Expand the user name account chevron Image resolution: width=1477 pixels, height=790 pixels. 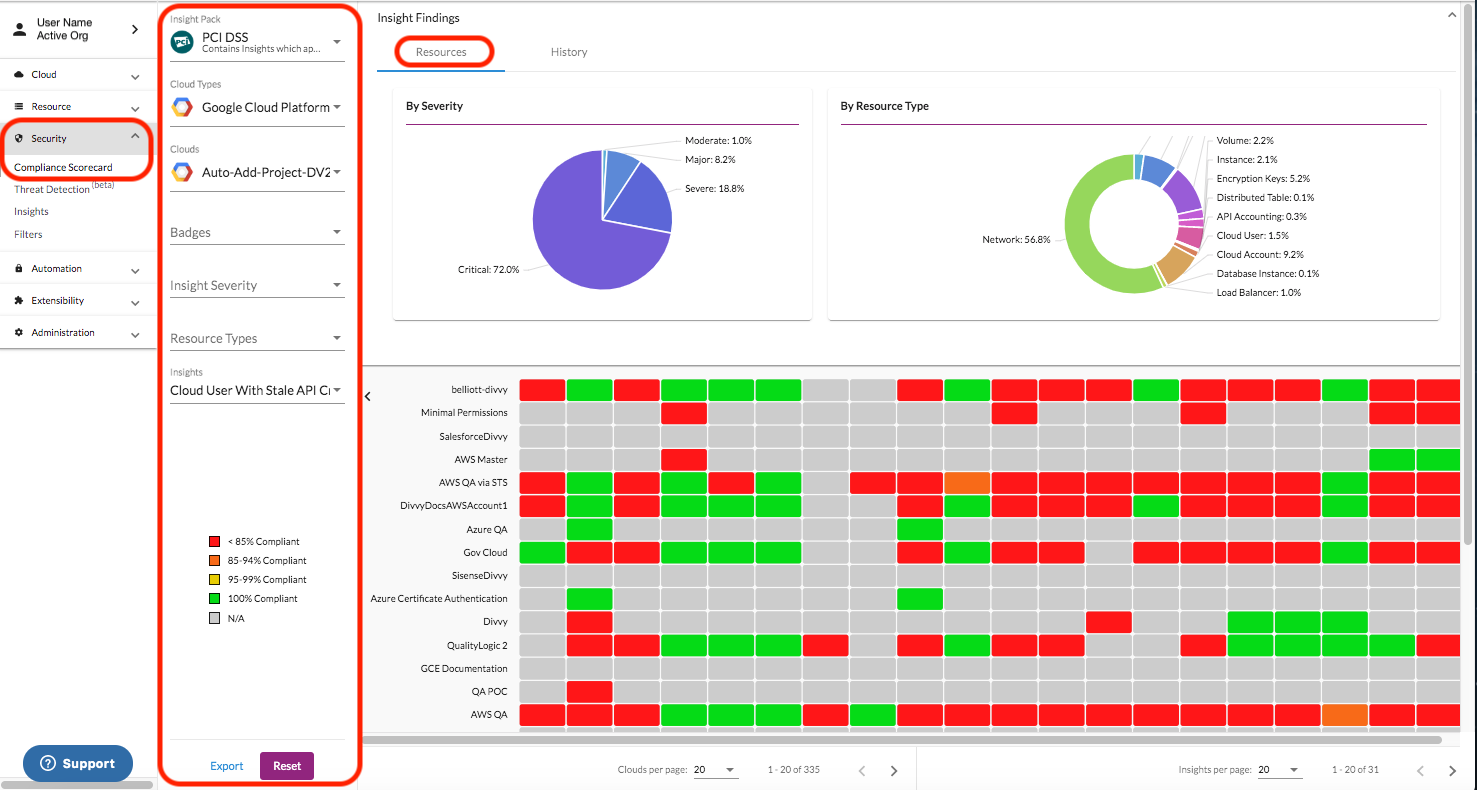pyautogui.click(x=135, y=30)
